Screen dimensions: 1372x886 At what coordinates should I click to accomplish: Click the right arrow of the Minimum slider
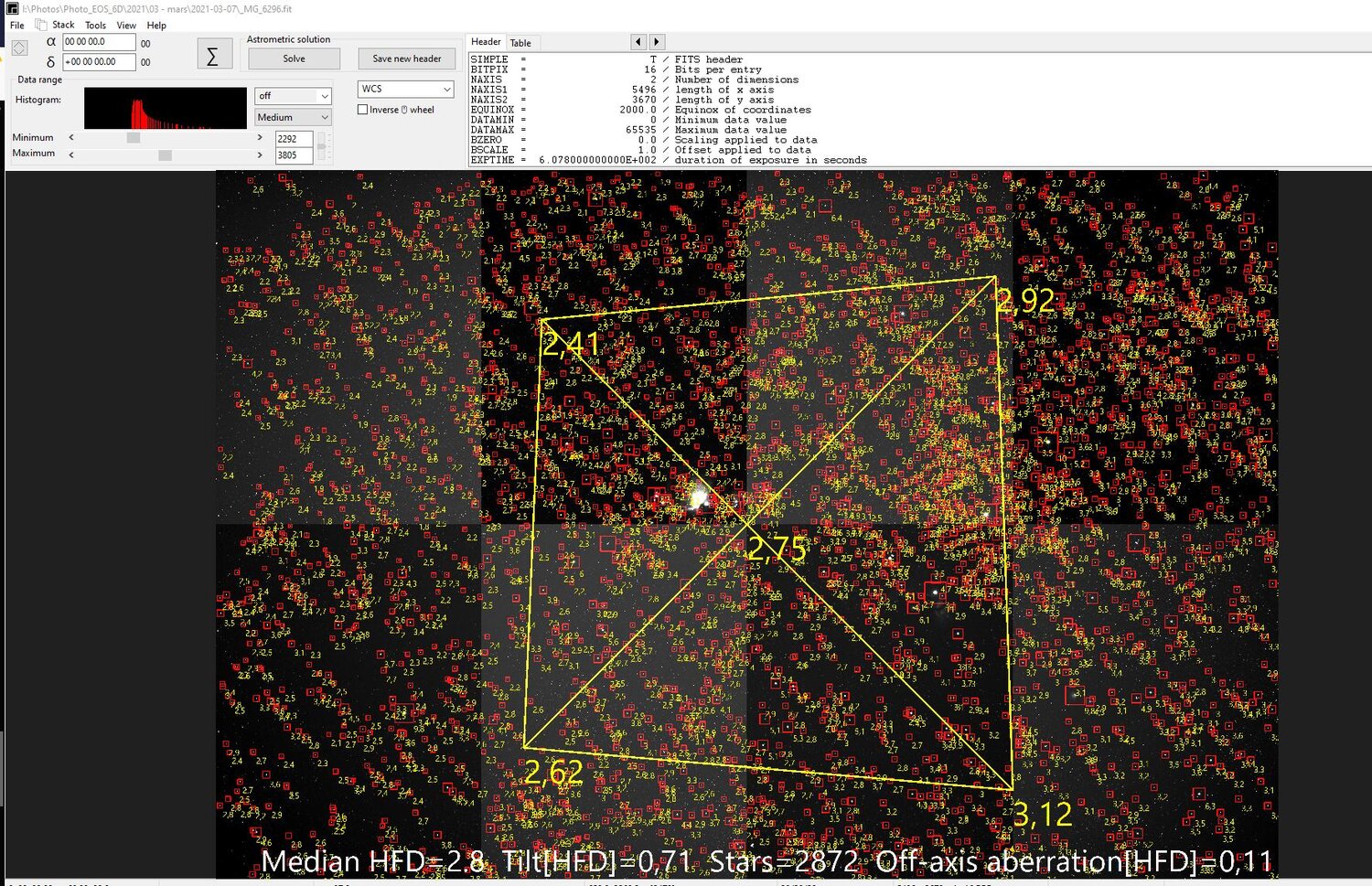pos(260,137)
